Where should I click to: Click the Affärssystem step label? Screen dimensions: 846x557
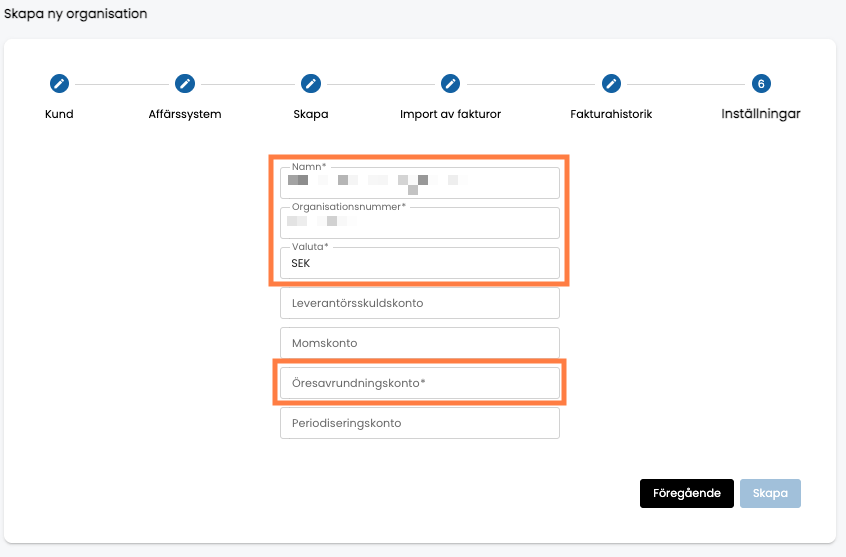pos(185,114)
